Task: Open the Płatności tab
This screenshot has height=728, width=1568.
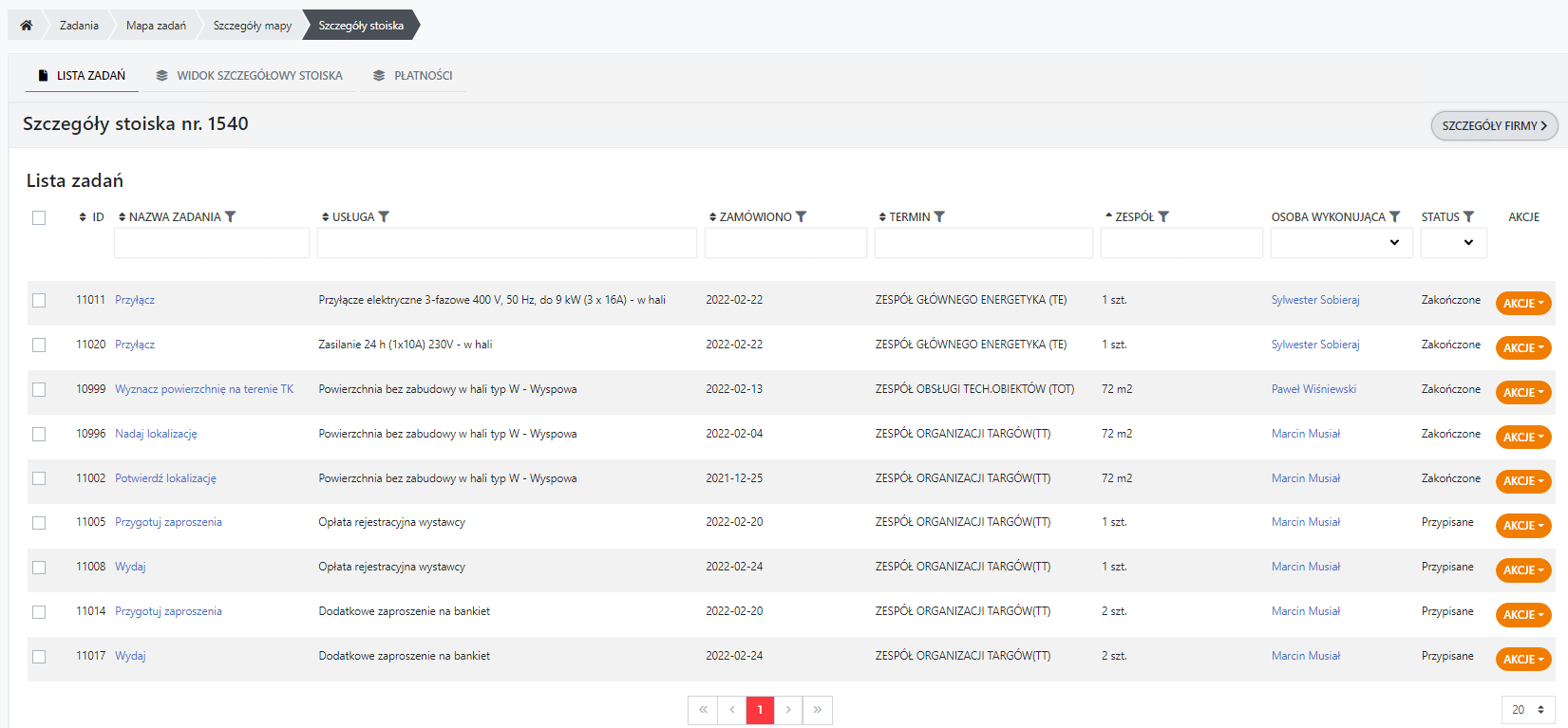Action: click(413, 76)
